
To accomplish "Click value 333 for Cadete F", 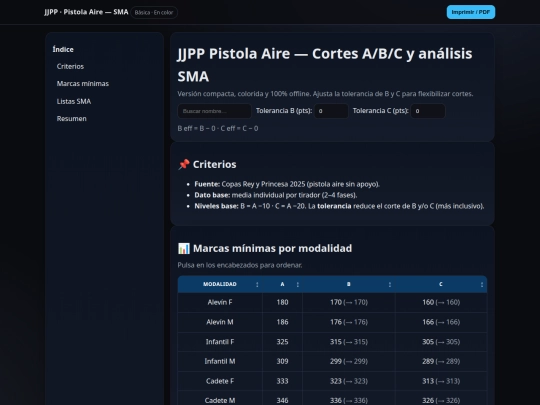I will coord(282,381).
